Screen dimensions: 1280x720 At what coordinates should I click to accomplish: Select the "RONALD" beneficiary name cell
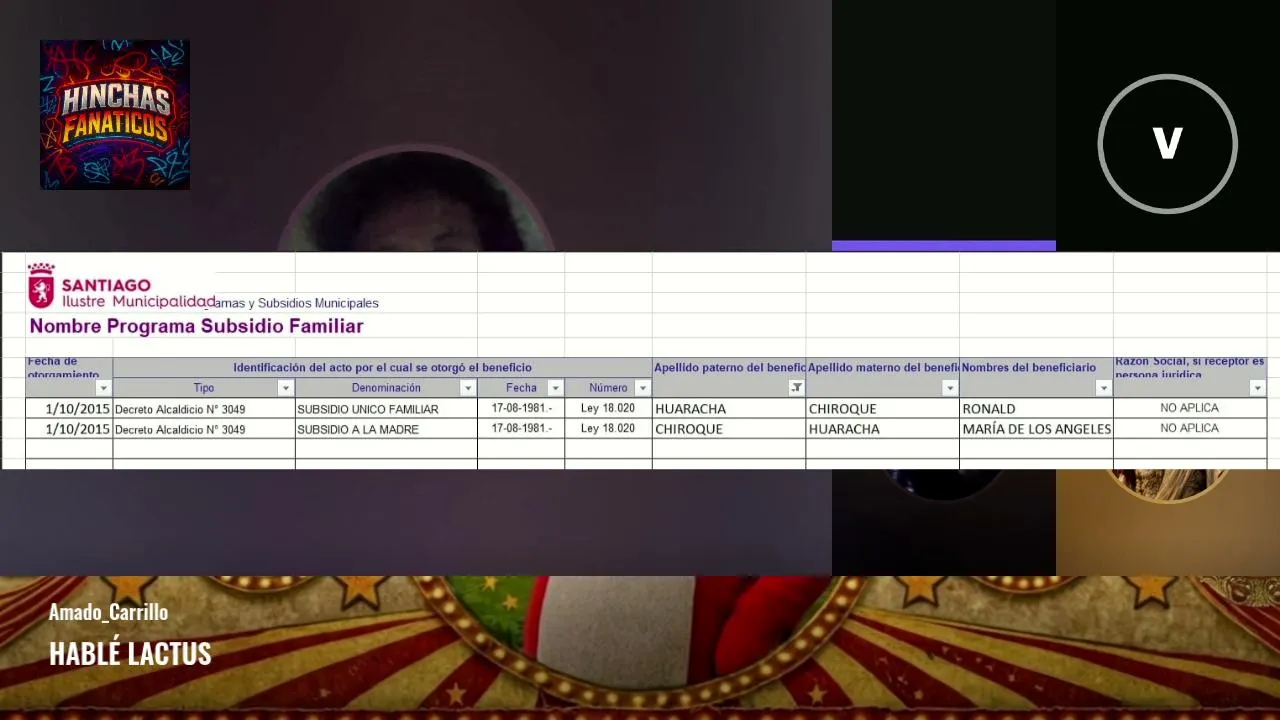click(1036, 408)
